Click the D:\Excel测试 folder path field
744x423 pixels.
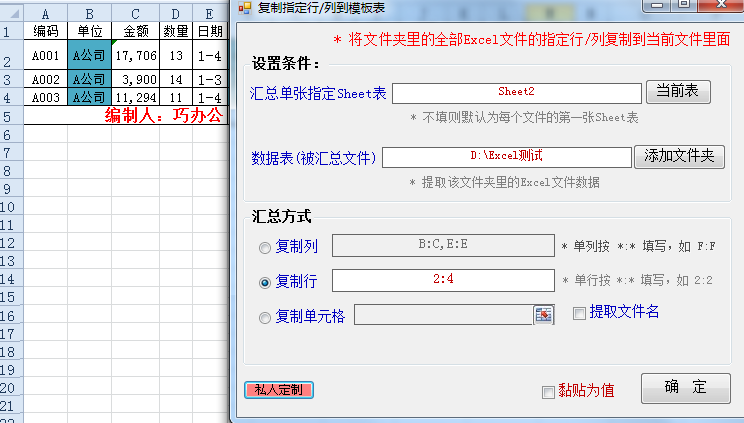pyautogui.click(x=507, y=157)
